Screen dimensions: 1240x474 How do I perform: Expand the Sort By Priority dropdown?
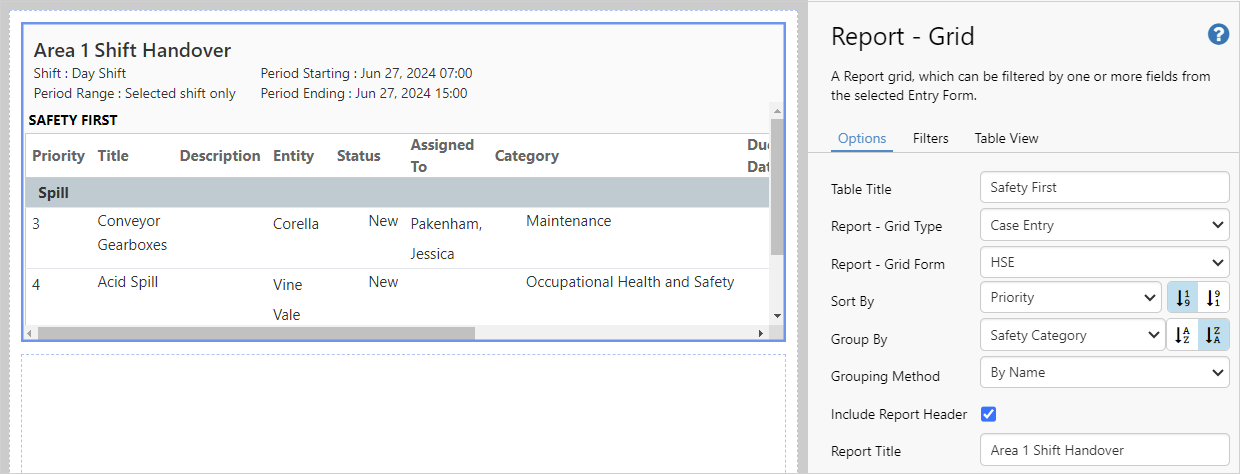pos(1071,298)
